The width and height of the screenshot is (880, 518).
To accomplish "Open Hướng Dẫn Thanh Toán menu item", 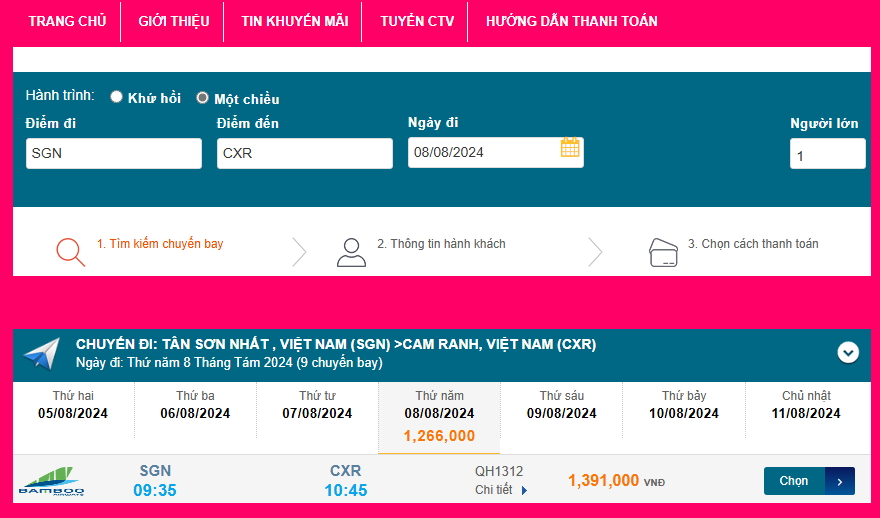I will pyautogui.click(x=571, y=21).
